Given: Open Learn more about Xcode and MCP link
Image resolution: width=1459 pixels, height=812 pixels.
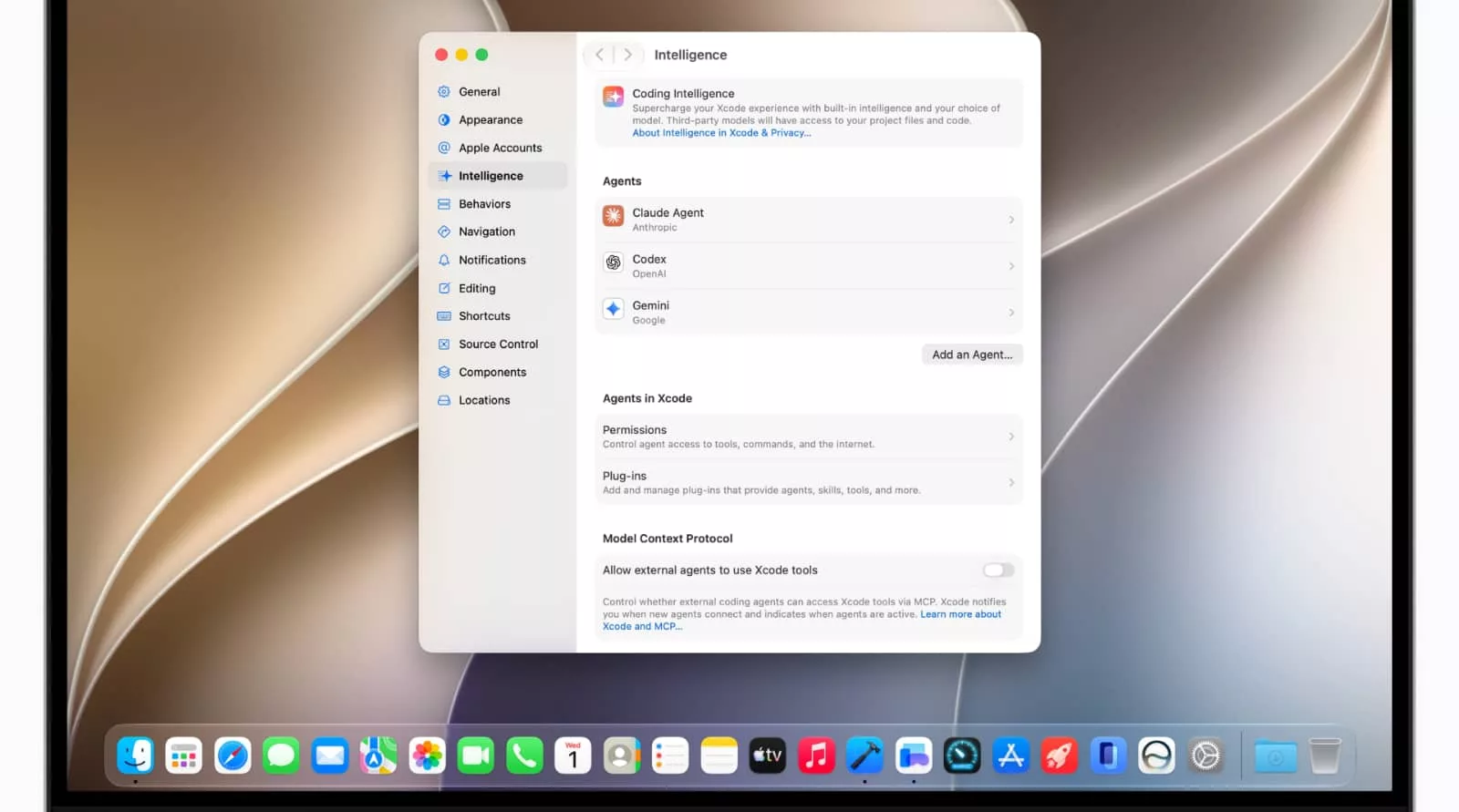Looking at the screenshot, I should (x=960, y=614).
